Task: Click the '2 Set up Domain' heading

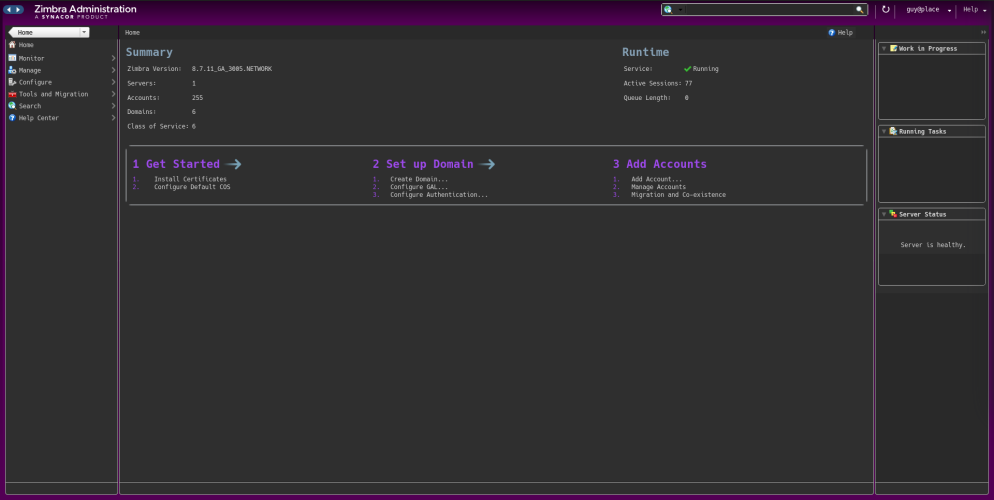Action: coord(423,164)
